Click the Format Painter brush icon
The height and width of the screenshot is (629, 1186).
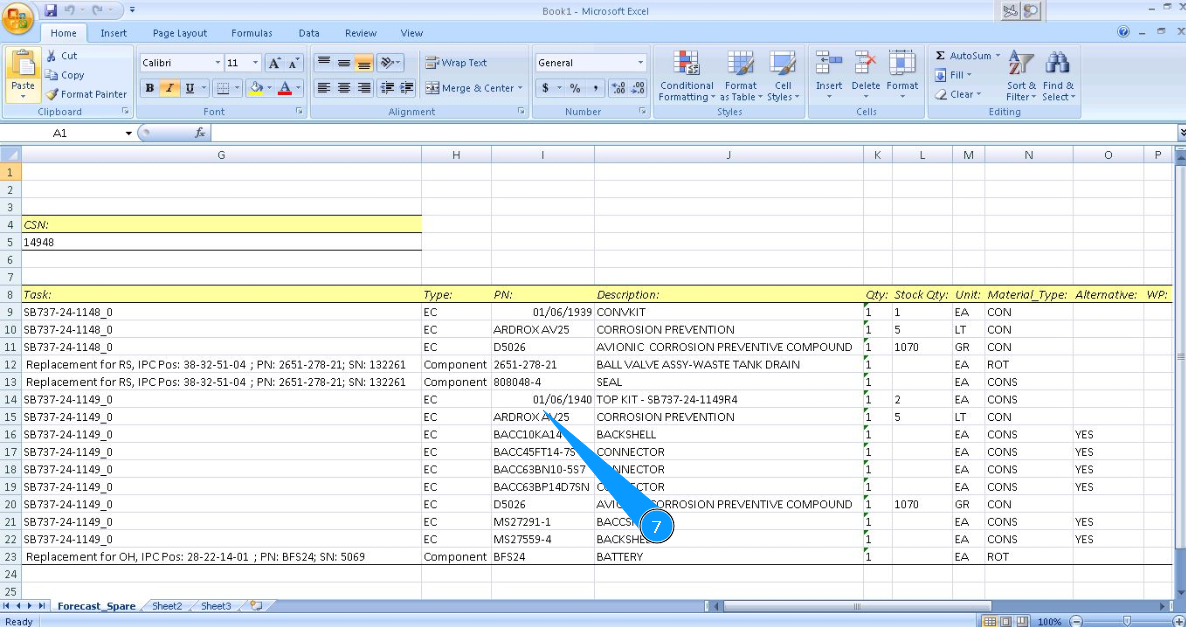pyautogui.click(x=52, y=94)
